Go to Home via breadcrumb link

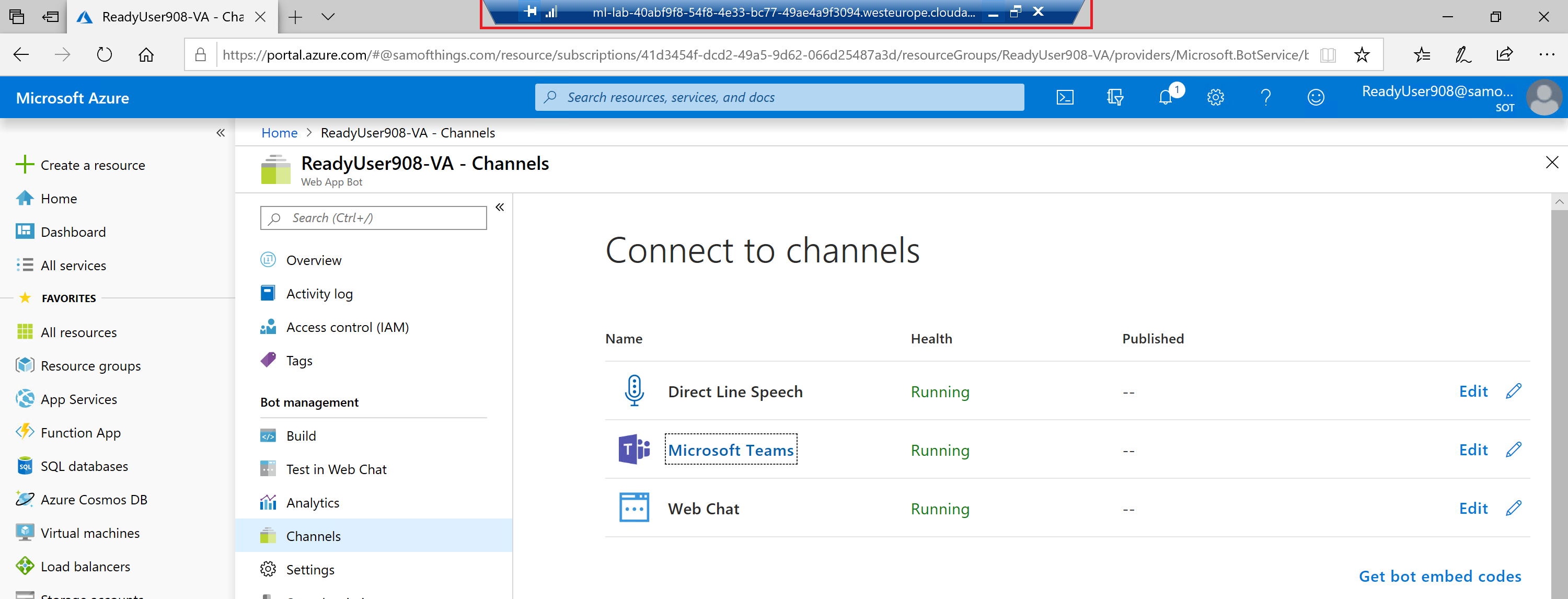280,133
